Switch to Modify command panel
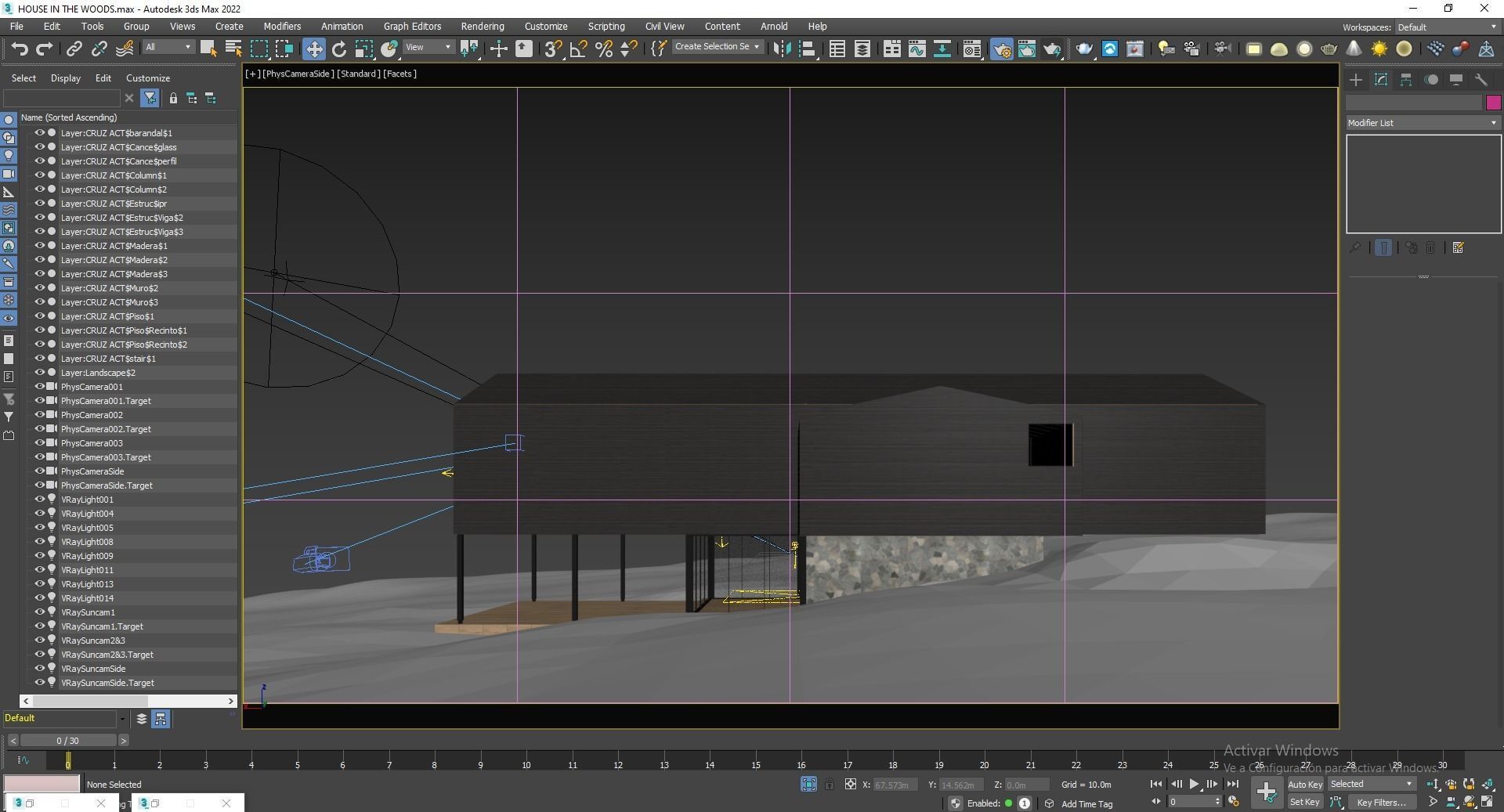The height and width of the screenshot is (812, 1504). pos(1381,80)
